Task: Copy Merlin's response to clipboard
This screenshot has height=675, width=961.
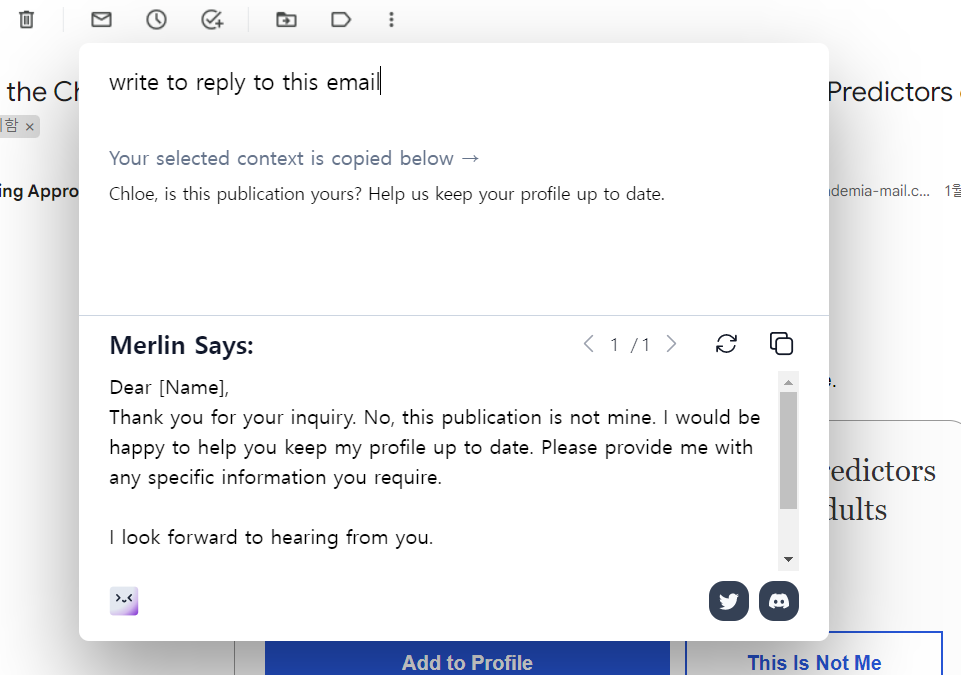Action: click(x=781, y=344)
